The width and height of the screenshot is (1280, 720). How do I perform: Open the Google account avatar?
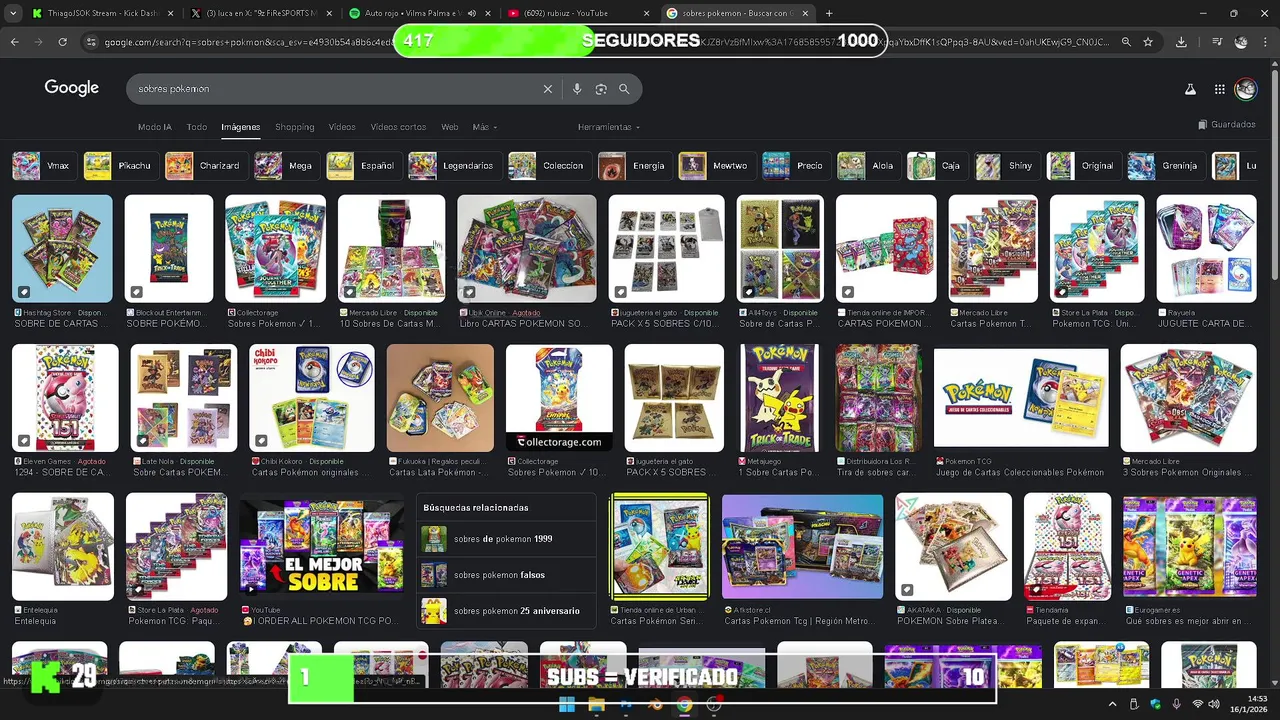click(1245, 89)
